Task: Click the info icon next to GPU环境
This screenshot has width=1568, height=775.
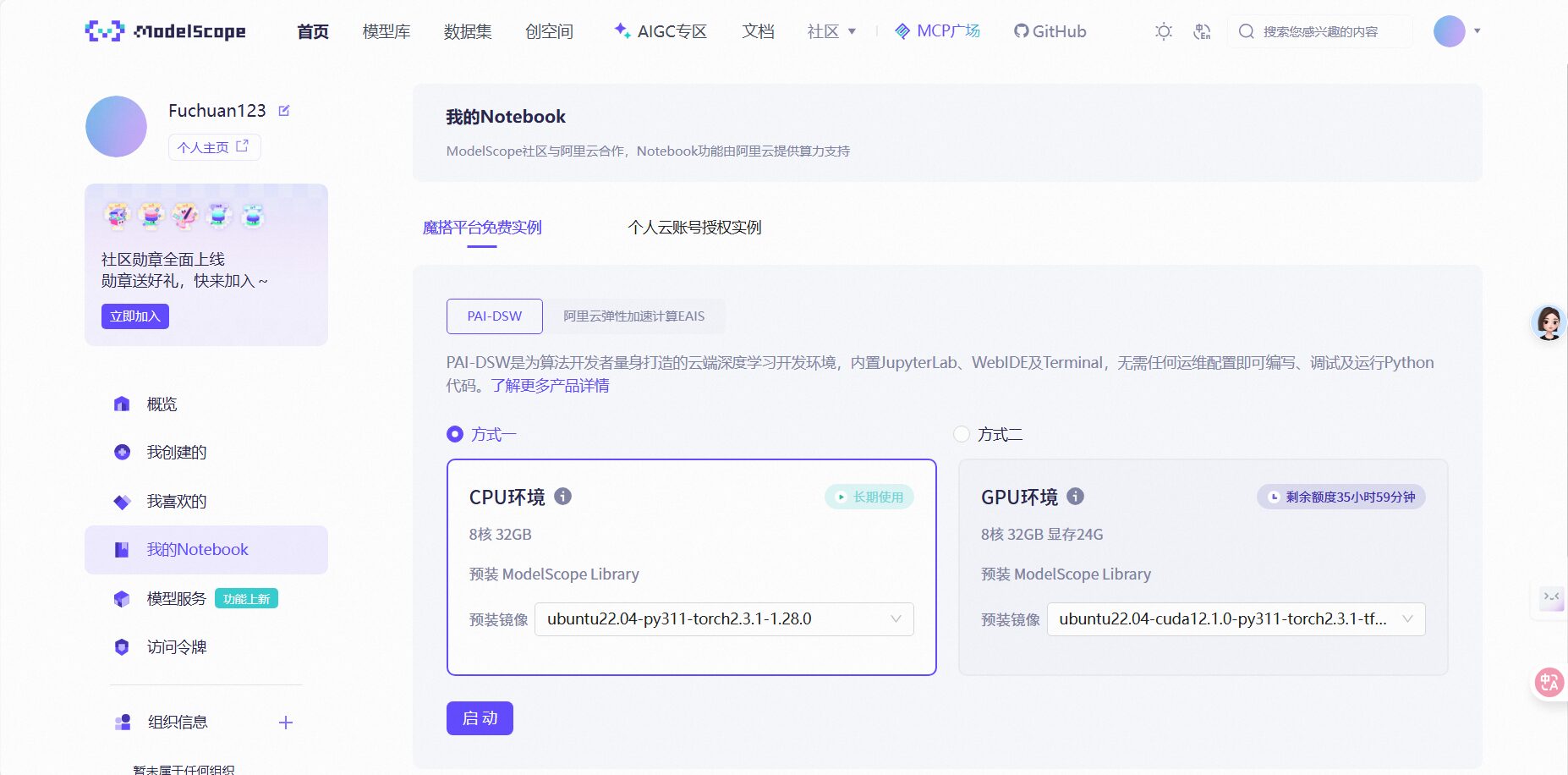Action: (x=1075, y=497)
